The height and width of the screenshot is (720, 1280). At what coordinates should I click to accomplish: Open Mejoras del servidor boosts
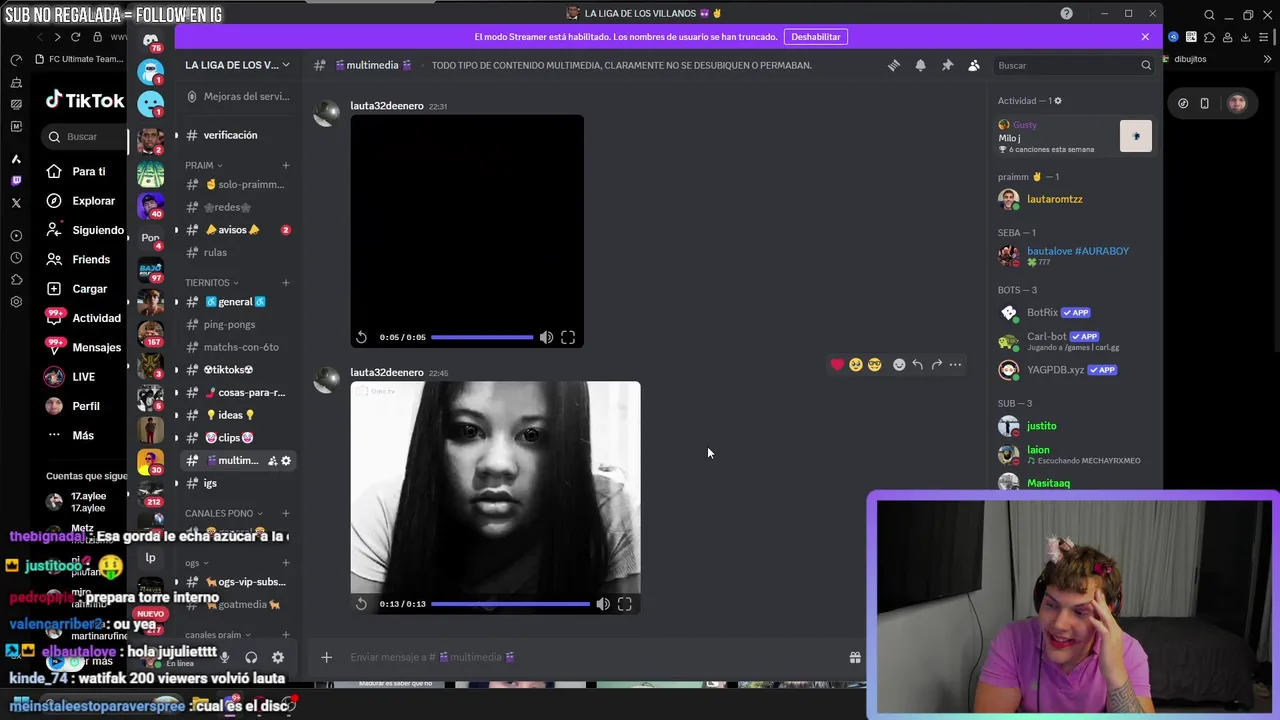coord(237,97)
